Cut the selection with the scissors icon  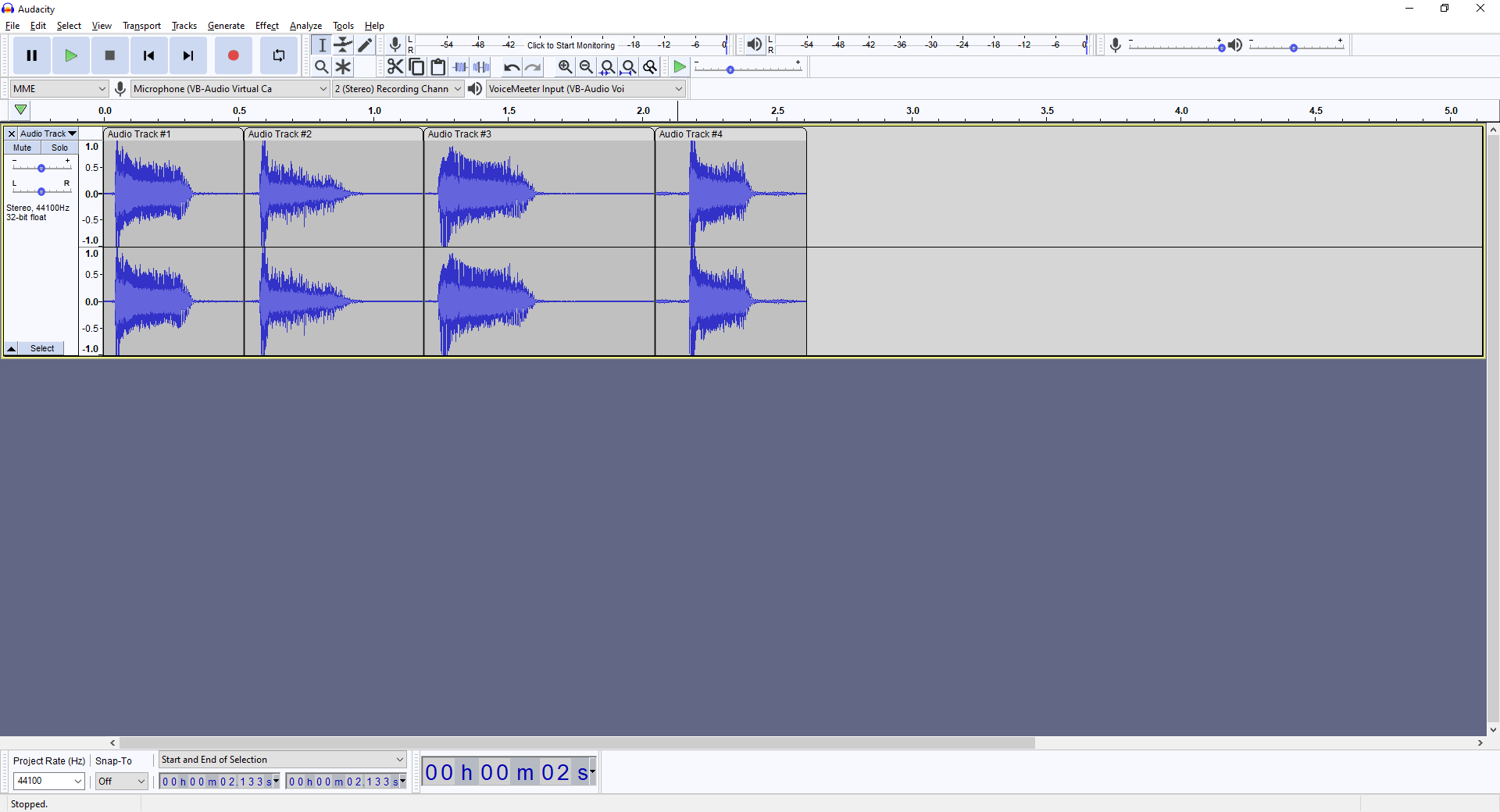coord(395,67)
